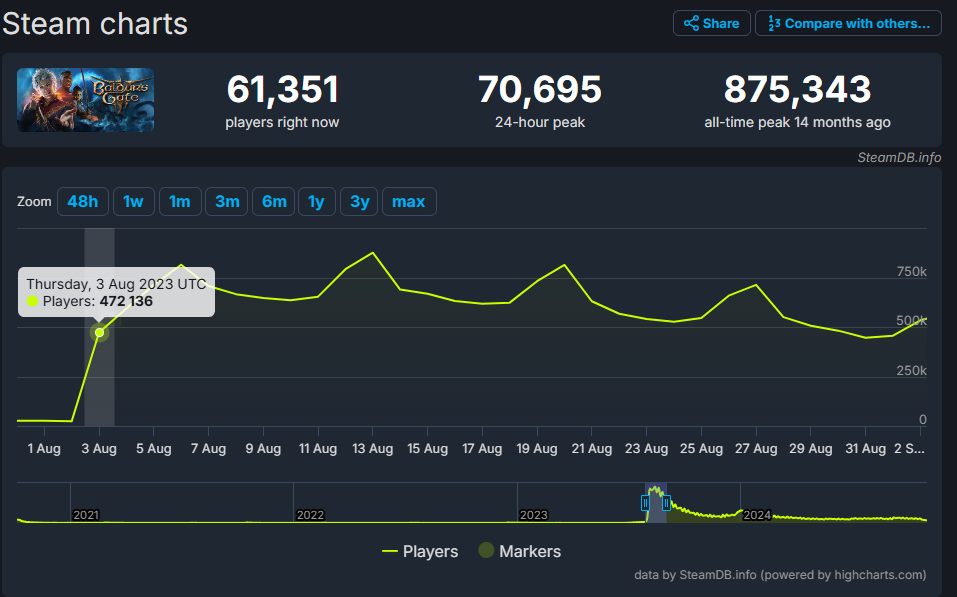Click the data by SteamDB.info credit
Screen dimensions: 957x597
tap(780, 575)
